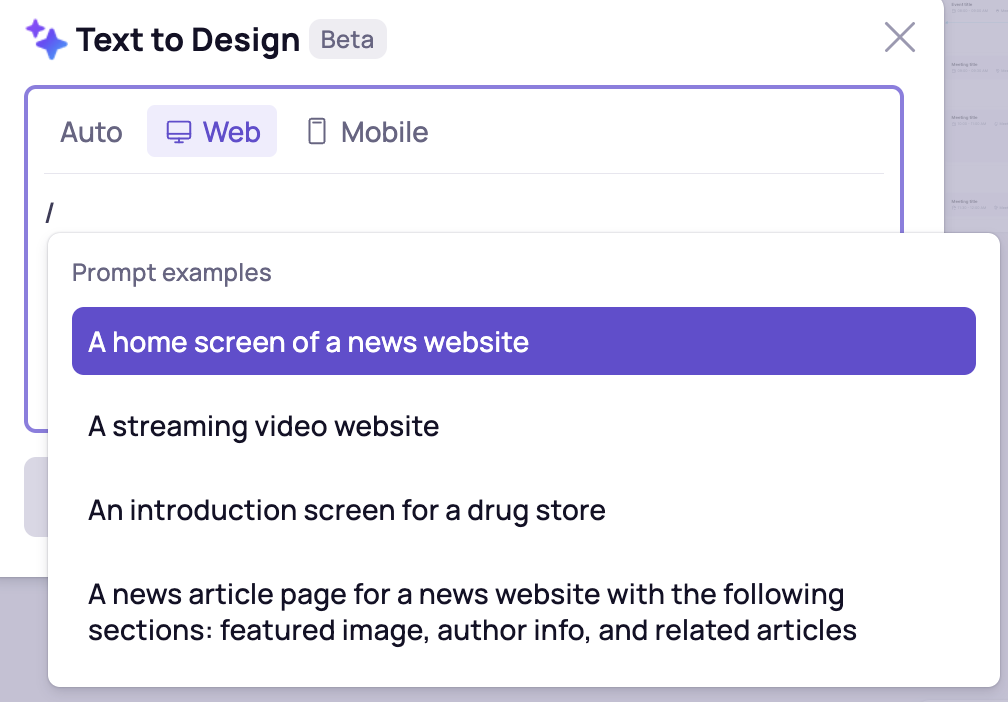Close the Text to Design dialog

point(900,38)
